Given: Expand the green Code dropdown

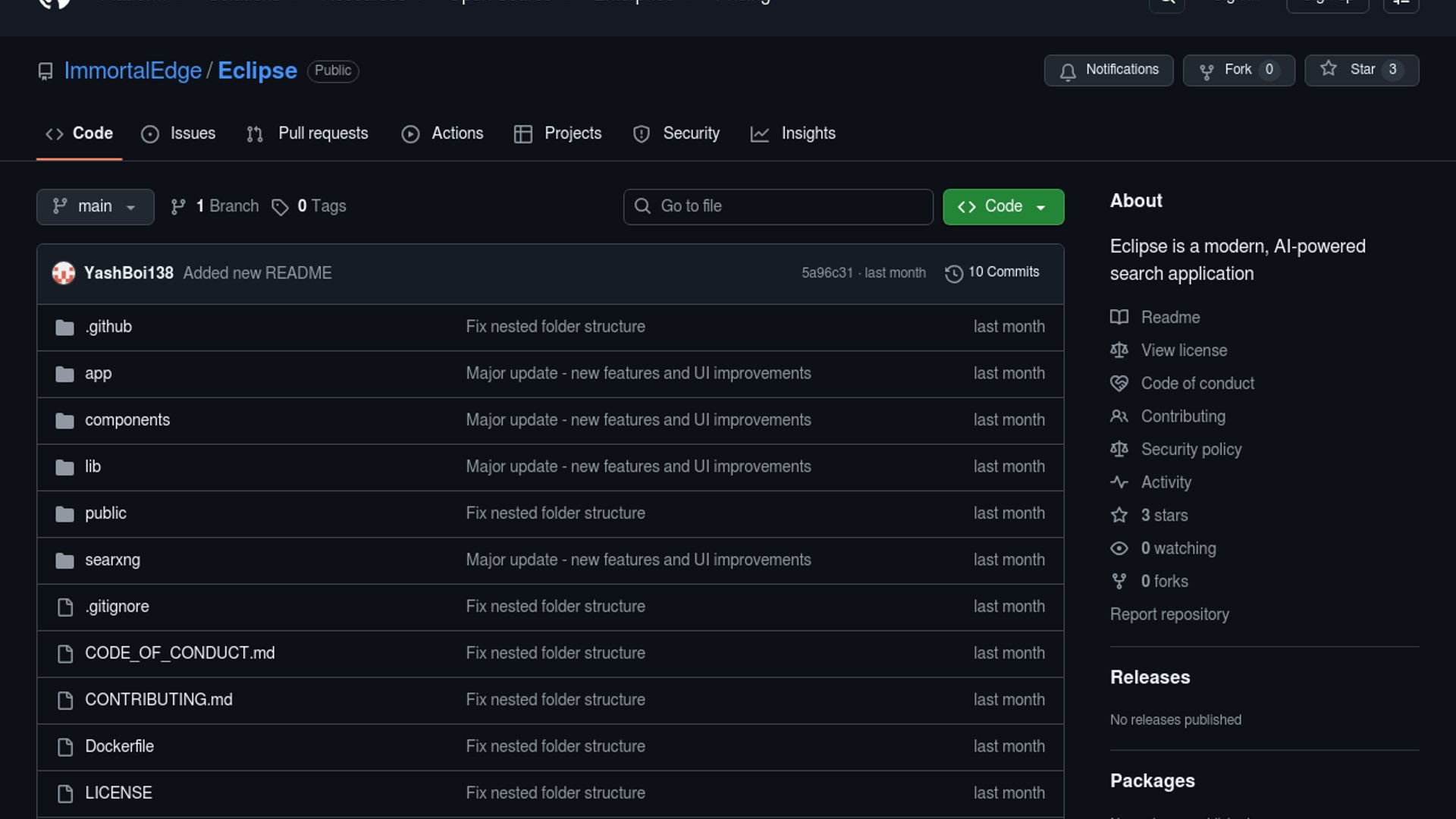Looking at the screenshot, I should point(1003,206).
